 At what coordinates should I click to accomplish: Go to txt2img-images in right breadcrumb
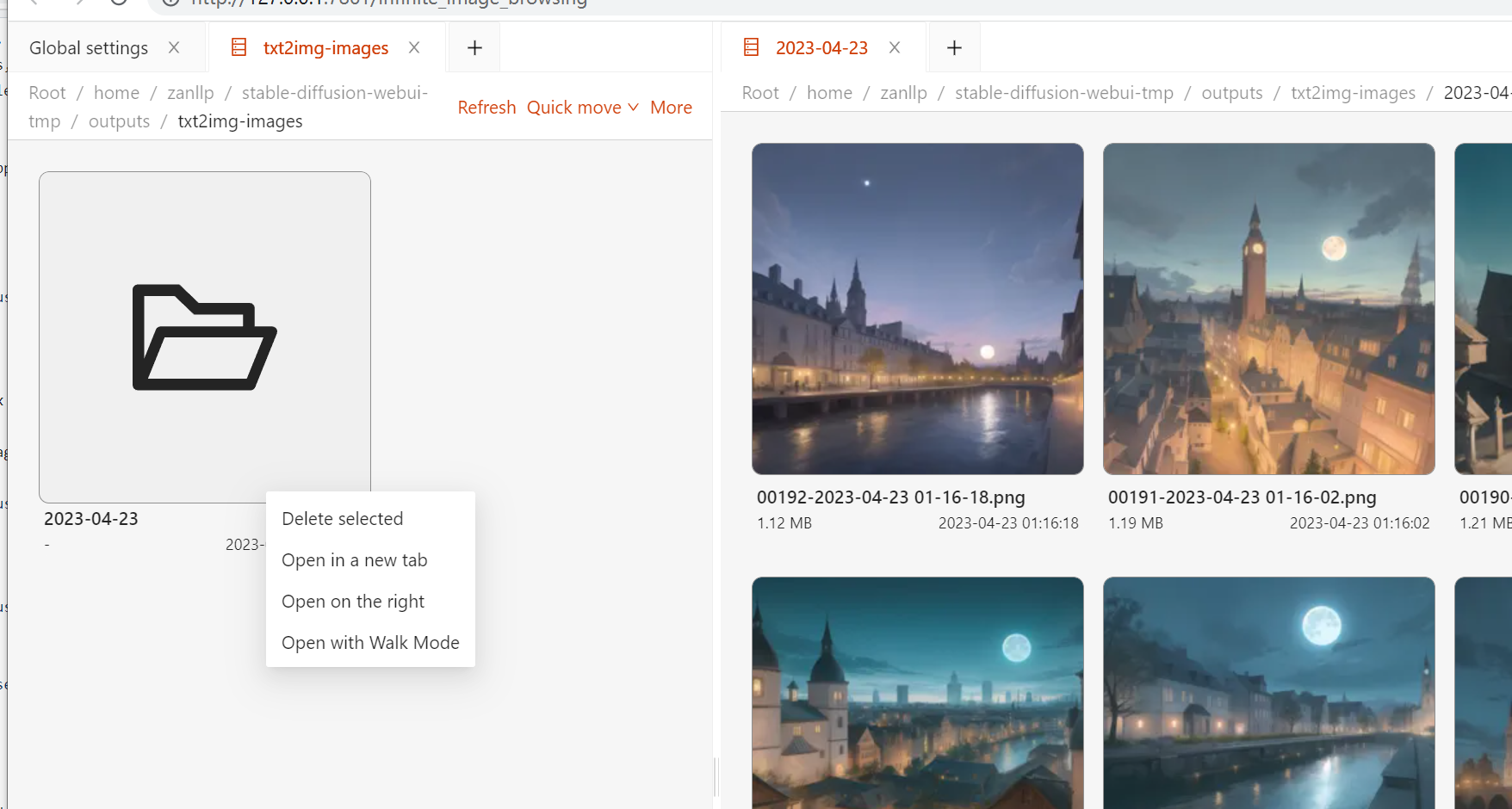click(x=1353, y=93)
